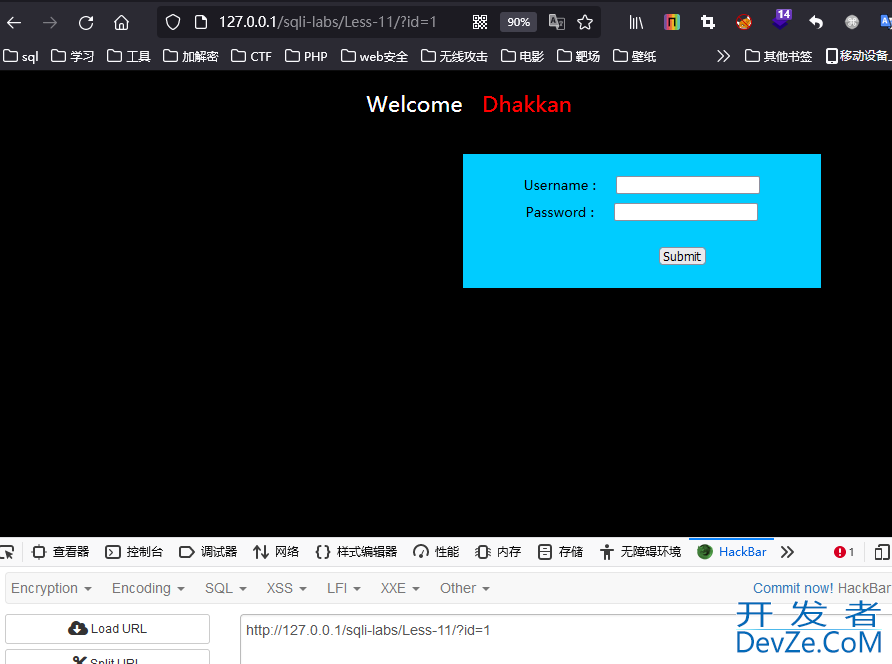Image resolution: width=892 pixels, height=664 pixels.
Task: Open the 工具 bookmarks folder
Action: [x=129, y=56]
